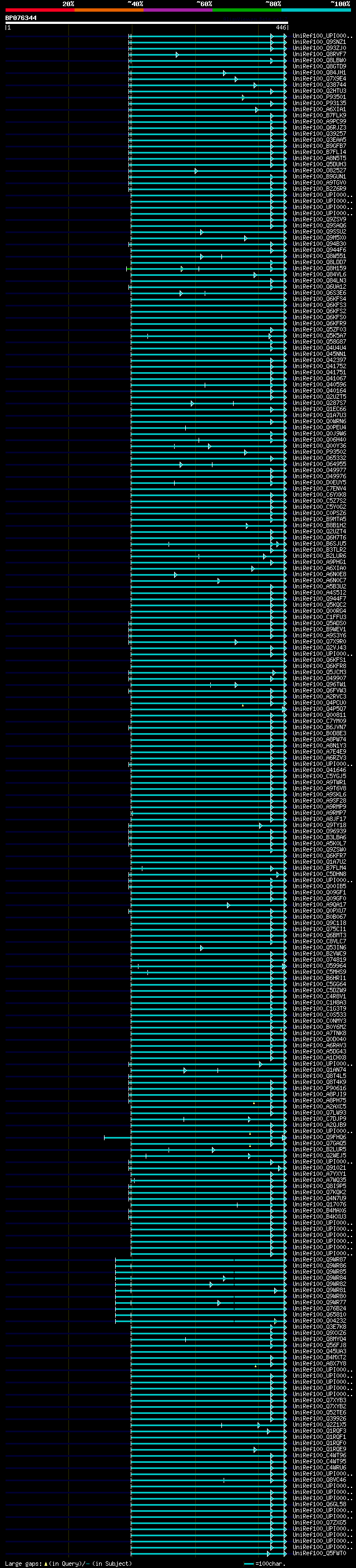
Task: Select hit label UniRef100_B9WEY1
Action: (319, 630)
